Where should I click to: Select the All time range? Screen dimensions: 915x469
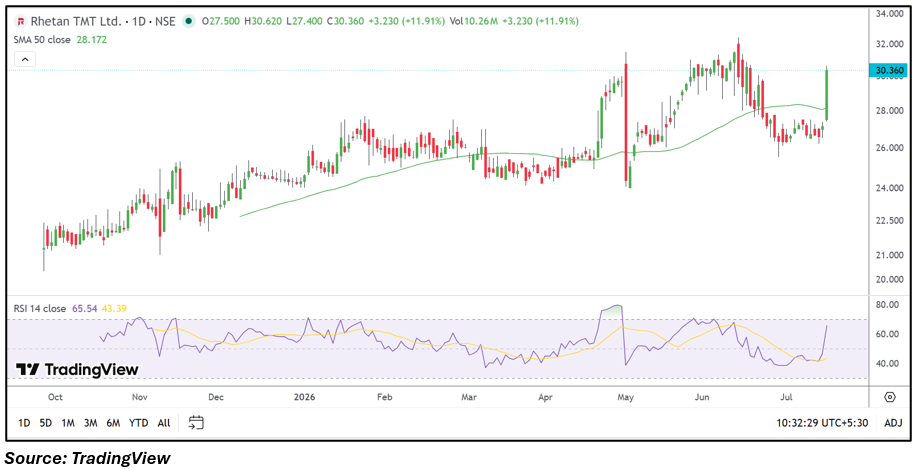(164, 423)
